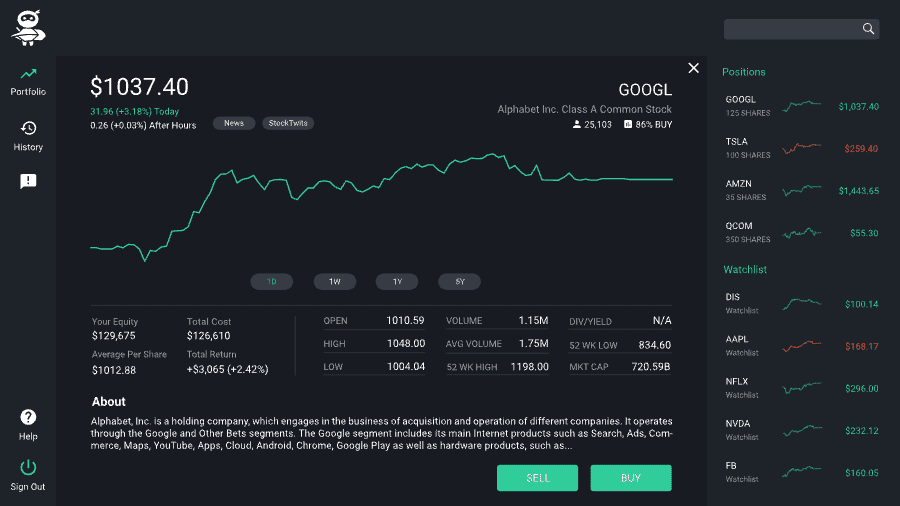
Task: Click the After Hours change text
Action: [x=143, y=125]
